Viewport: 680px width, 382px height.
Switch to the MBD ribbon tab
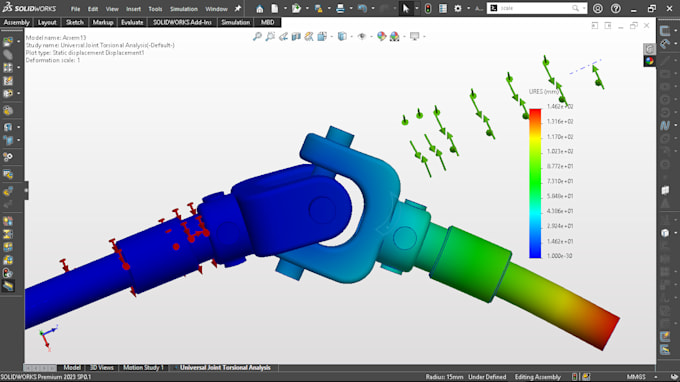coord(267,22)
